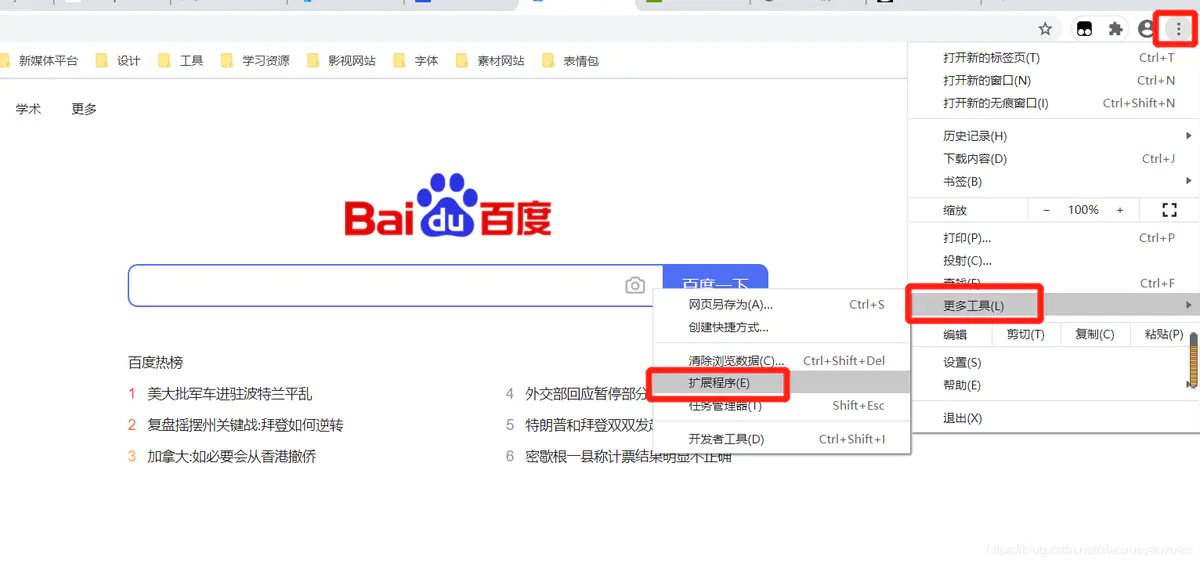Open 扩展程序(E) in the submenu
This screenshot has height=564, width=1200.
coord(782,383)
